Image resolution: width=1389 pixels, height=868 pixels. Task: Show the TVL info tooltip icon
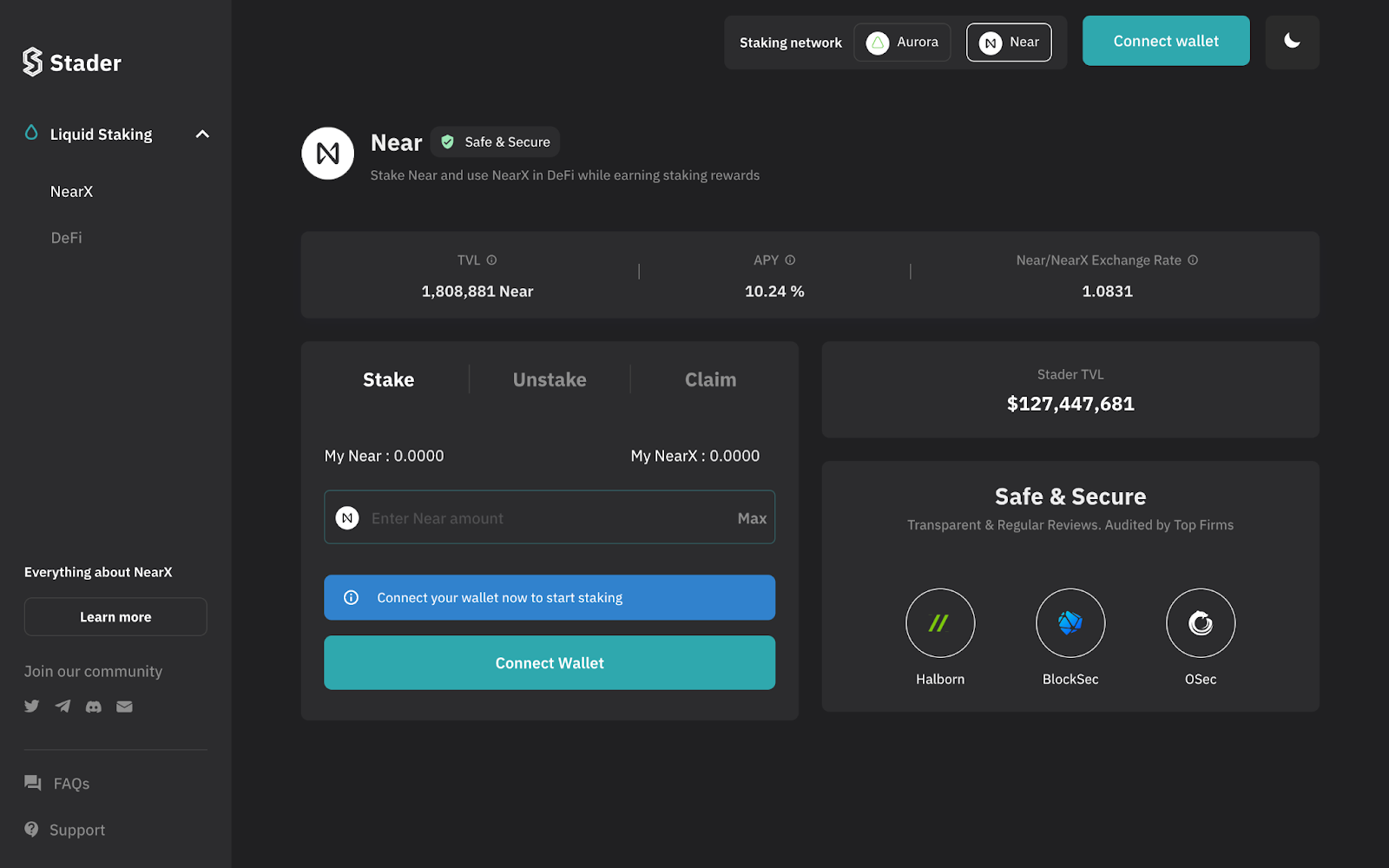(491, 260)
